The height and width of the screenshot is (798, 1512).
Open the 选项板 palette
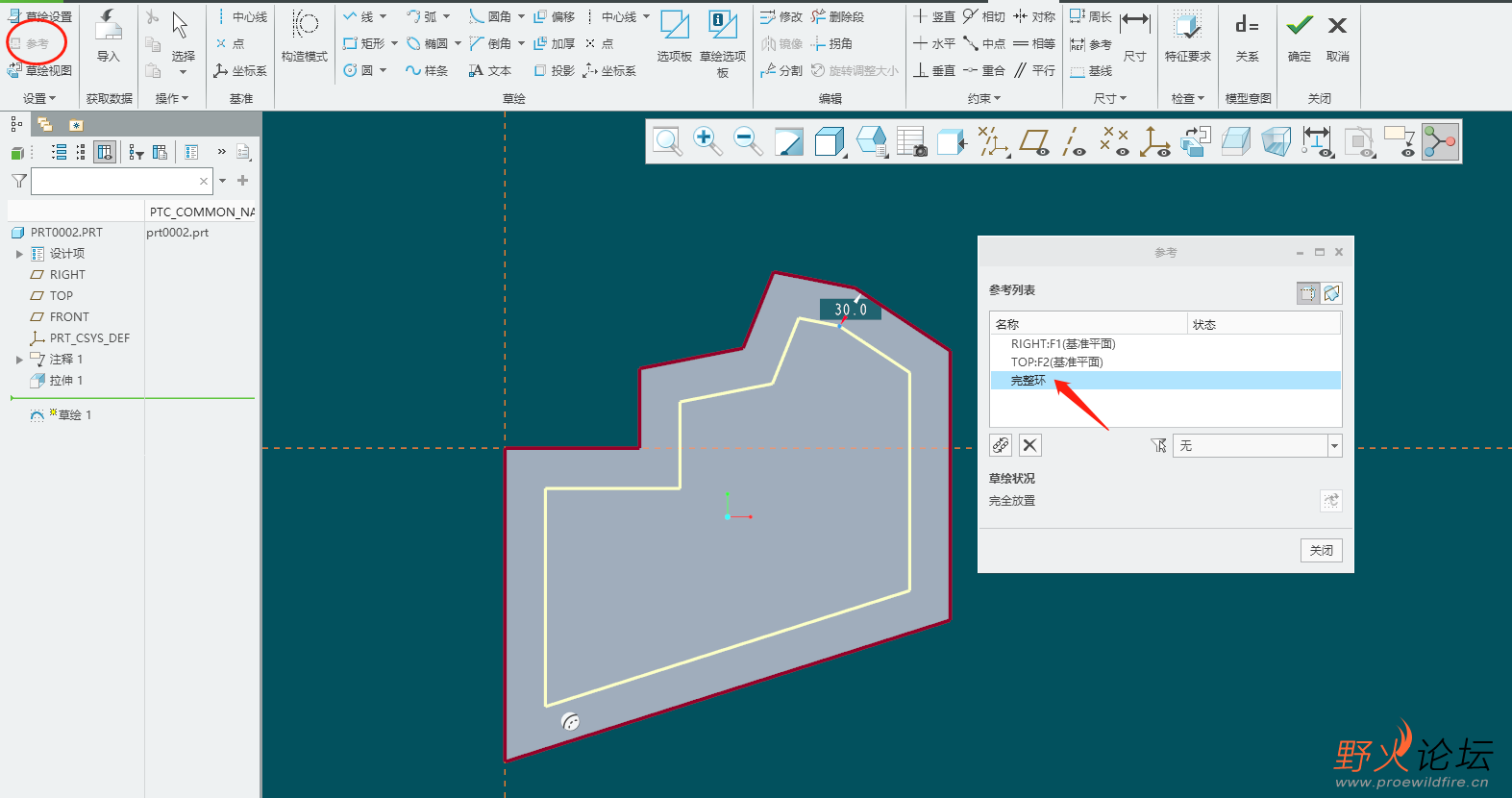675,37
